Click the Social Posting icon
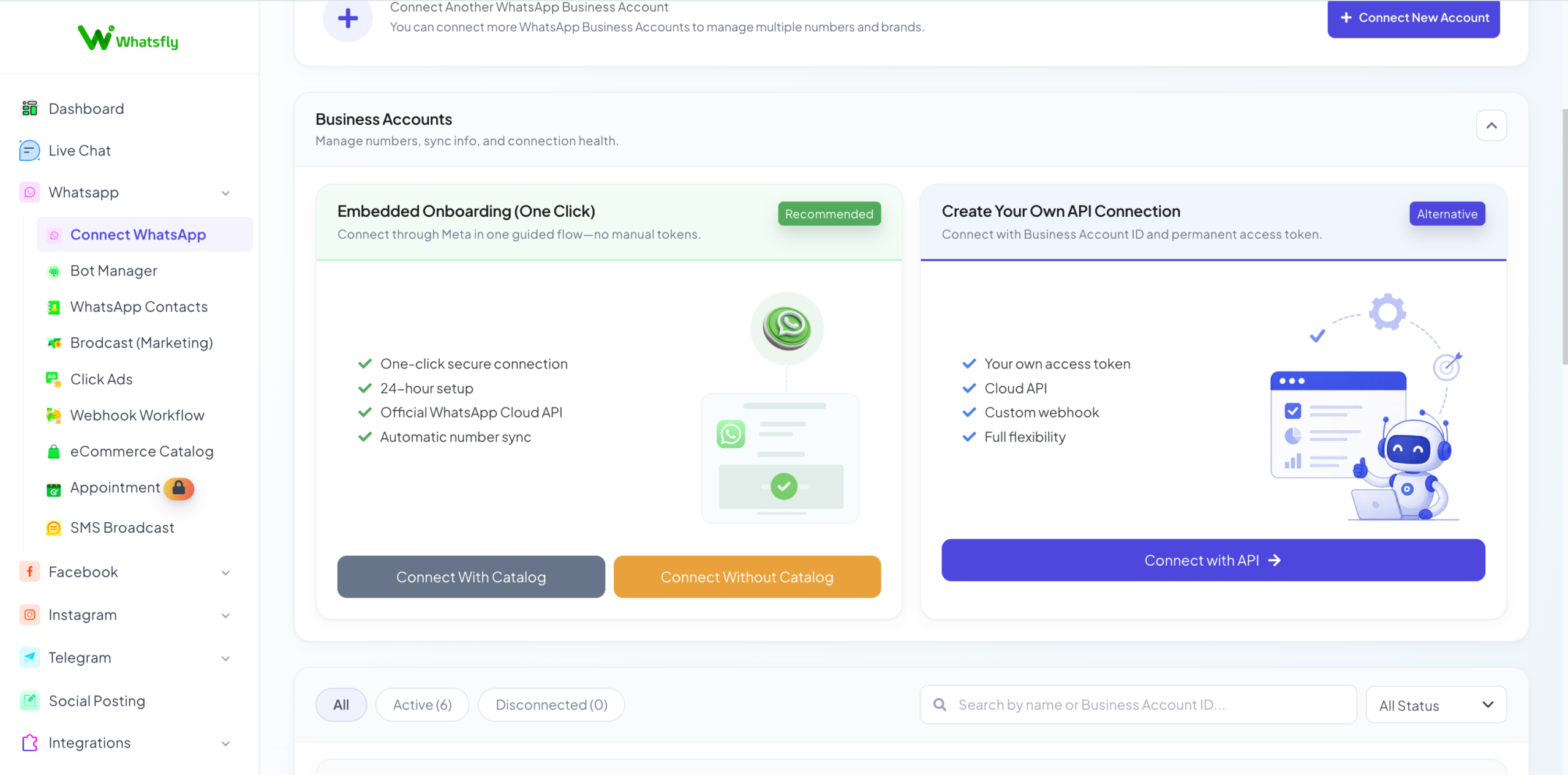The width and height of the screenshot is (1568, 775). point(29,700)
